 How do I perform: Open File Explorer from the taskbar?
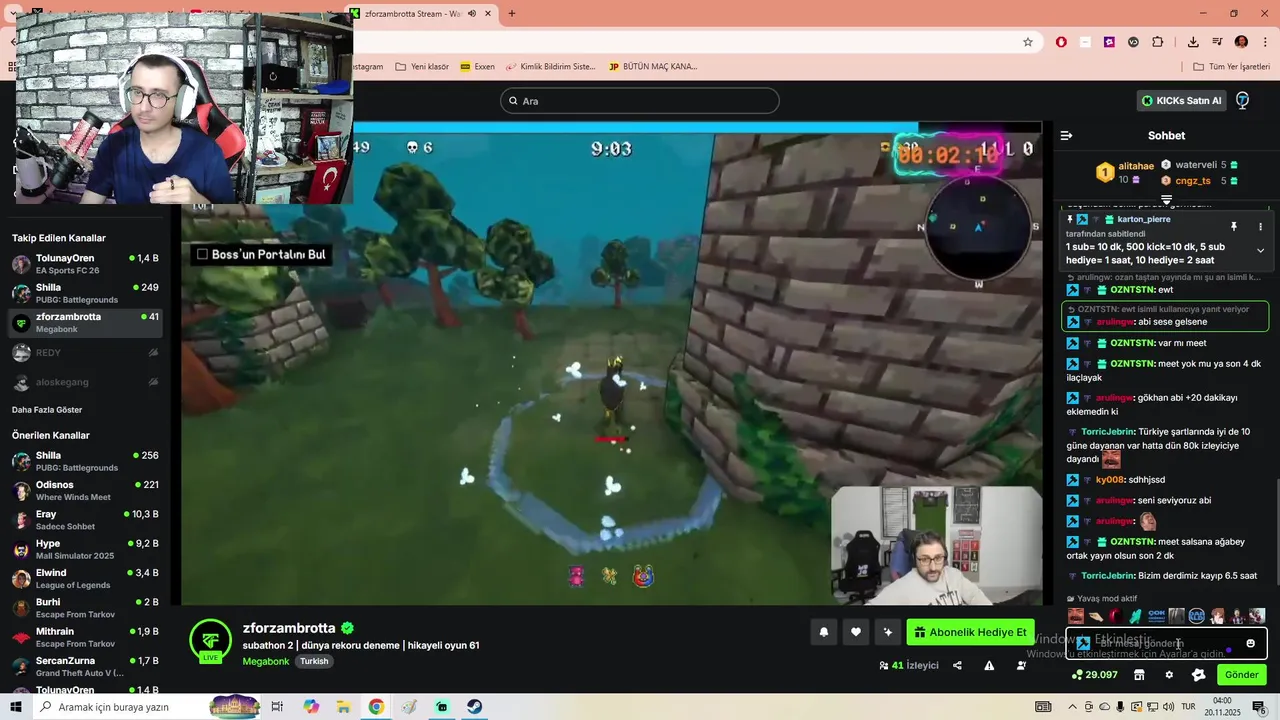tap(343, 707)
